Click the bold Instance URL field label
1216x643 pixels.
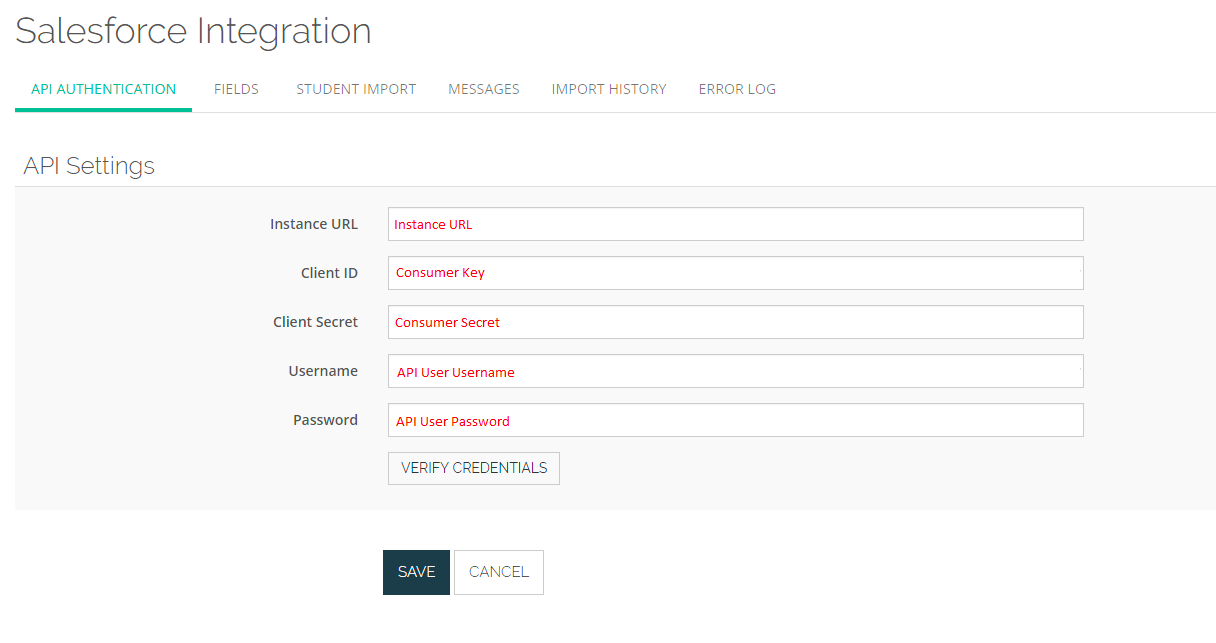(x=313, y=224)
